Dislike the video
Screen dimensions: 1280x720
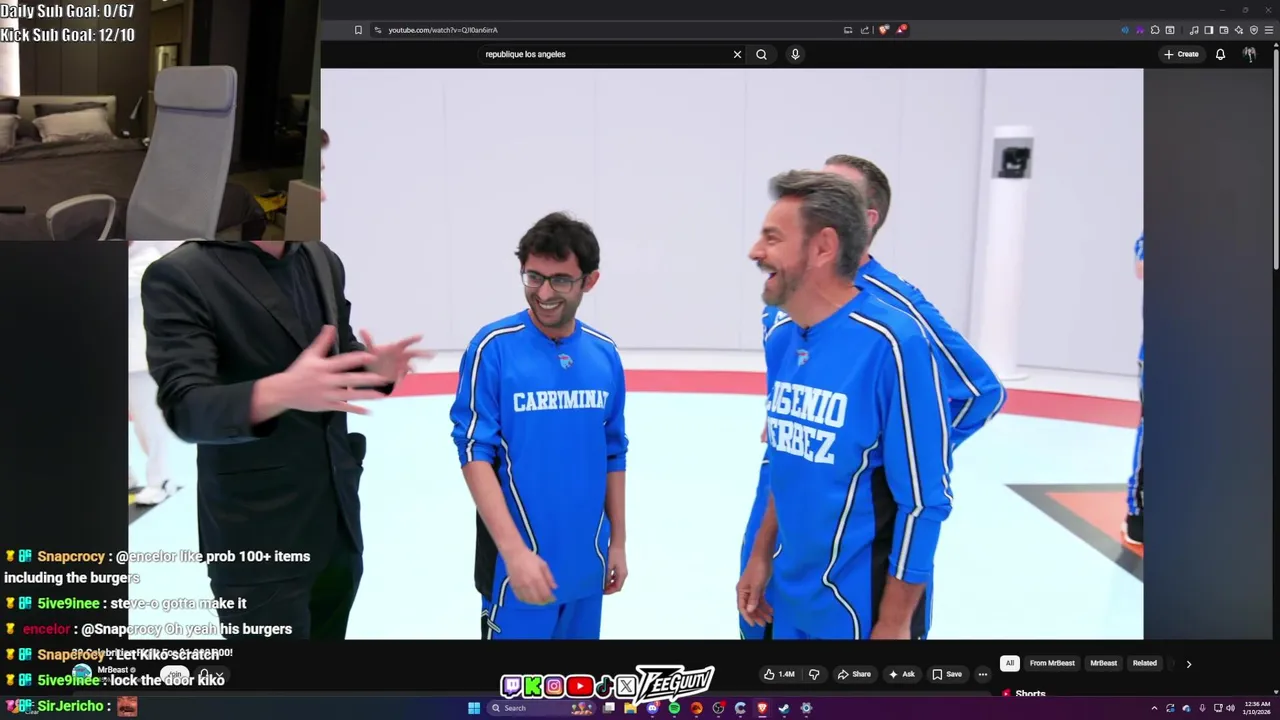coord(814,674)
